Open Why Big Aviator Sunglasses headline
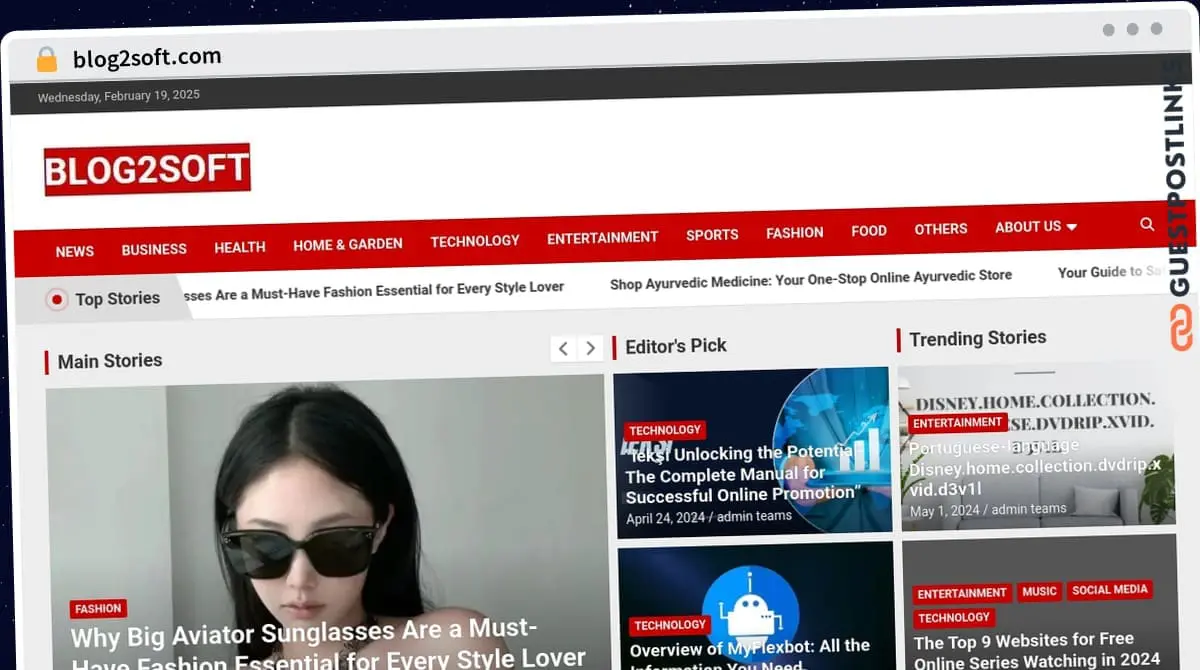1200x670 pixels. [x=328, y=645]
